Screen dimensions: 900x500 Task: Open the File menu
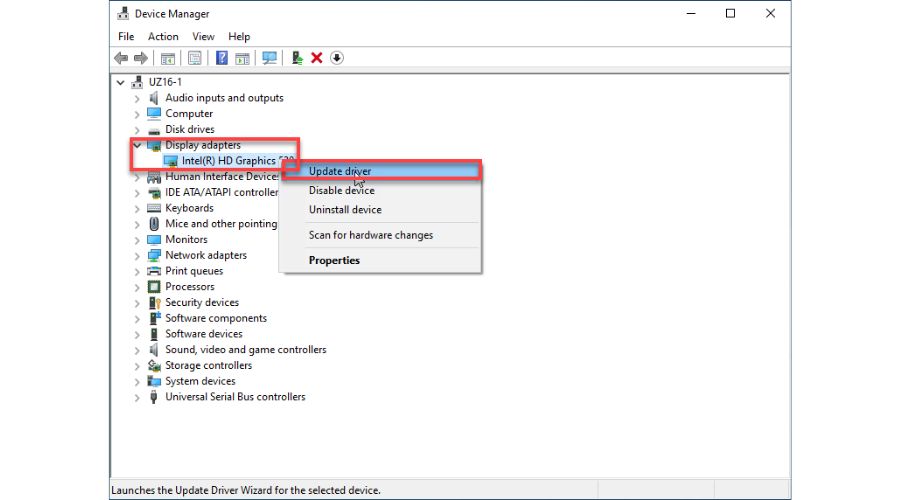[126, 36]
